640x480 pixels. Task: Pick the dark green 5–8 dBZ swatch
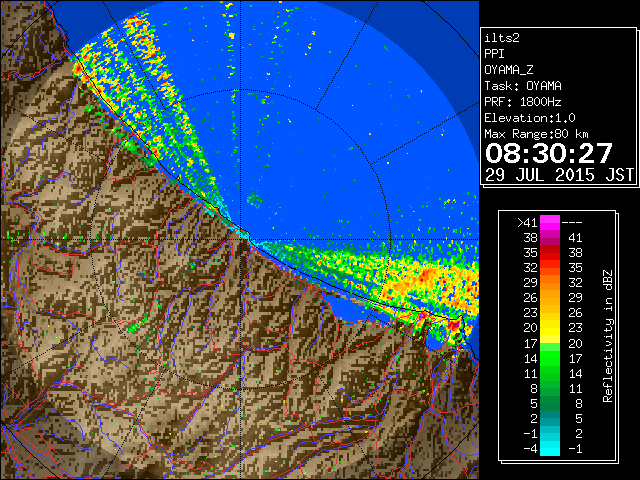550,403
